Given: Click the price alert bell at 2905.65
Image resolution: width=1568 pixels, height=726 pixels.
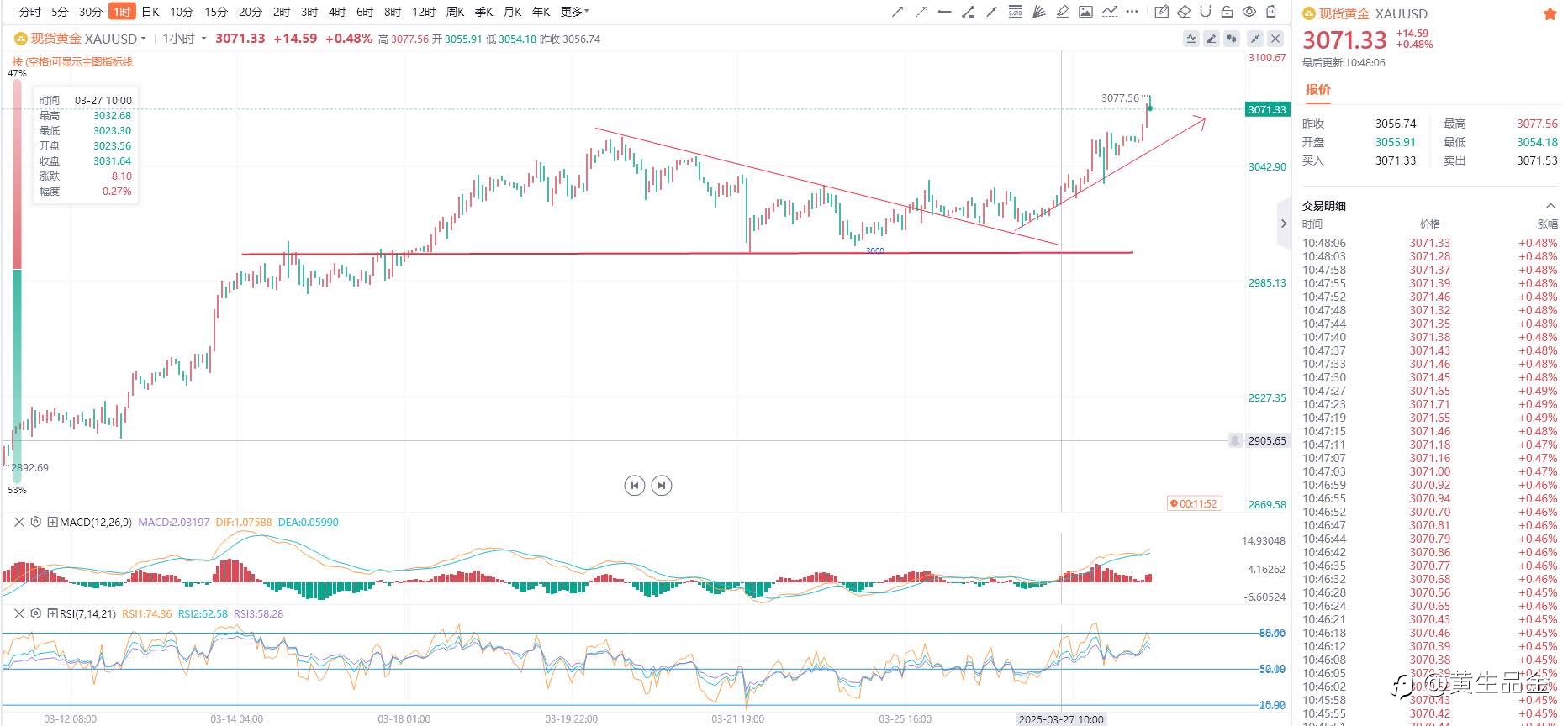Looking at the screenshot, I should [1235, 440].
